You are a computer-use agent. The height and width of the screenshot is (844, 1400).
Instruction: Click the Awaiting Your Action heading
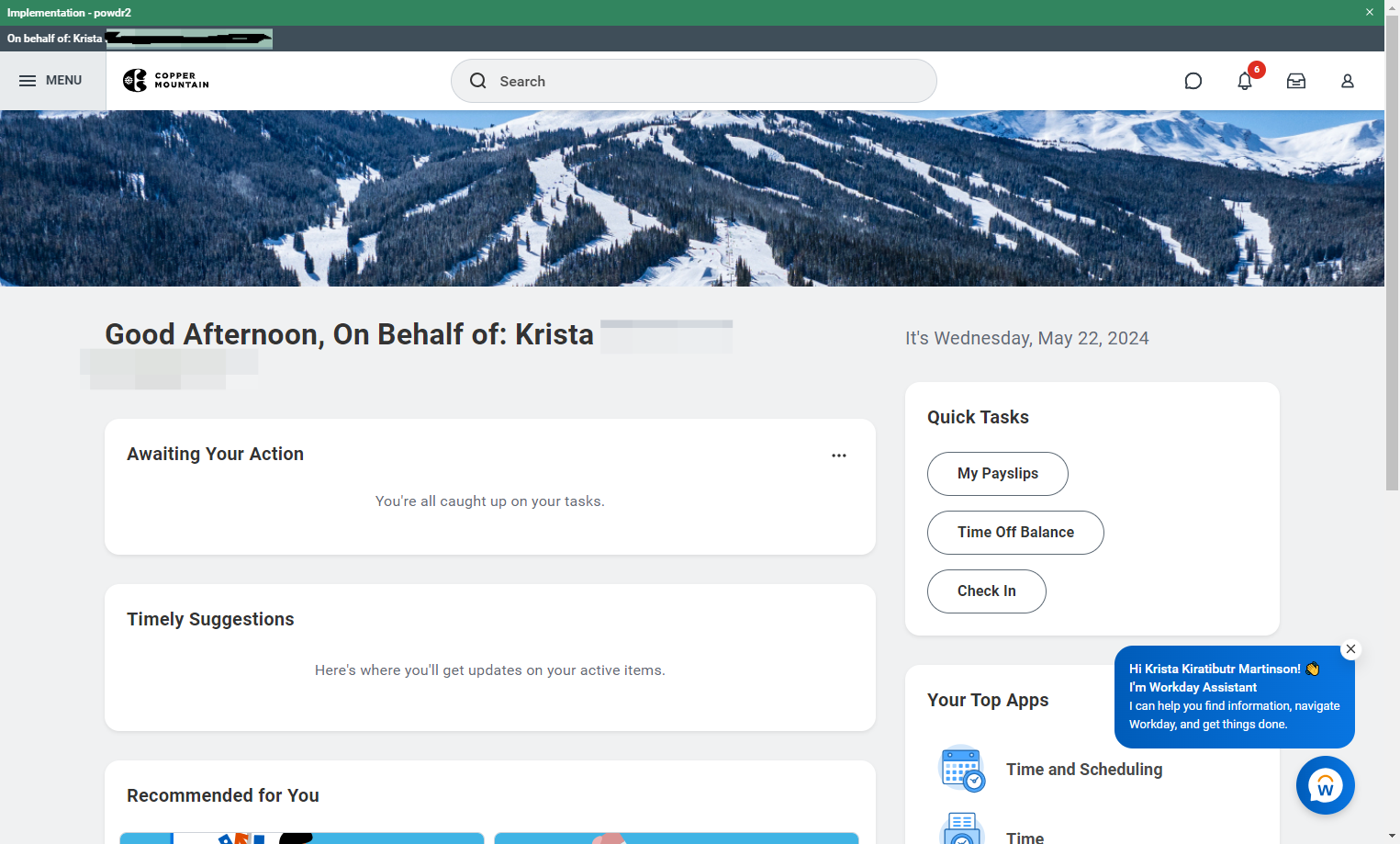[215, 454]
